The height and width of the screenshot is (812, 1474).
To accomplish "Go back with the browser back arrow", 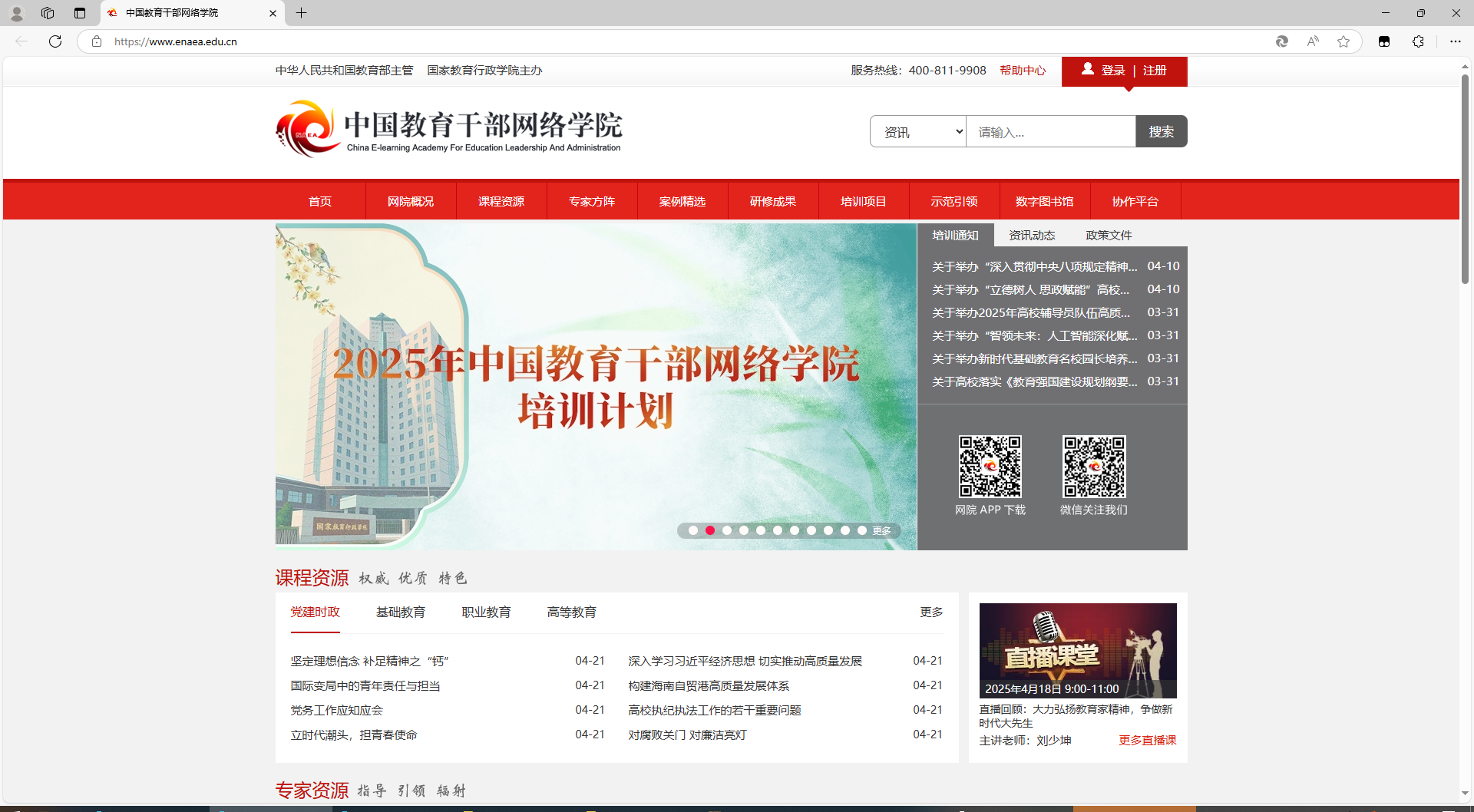I will point(21,41).
